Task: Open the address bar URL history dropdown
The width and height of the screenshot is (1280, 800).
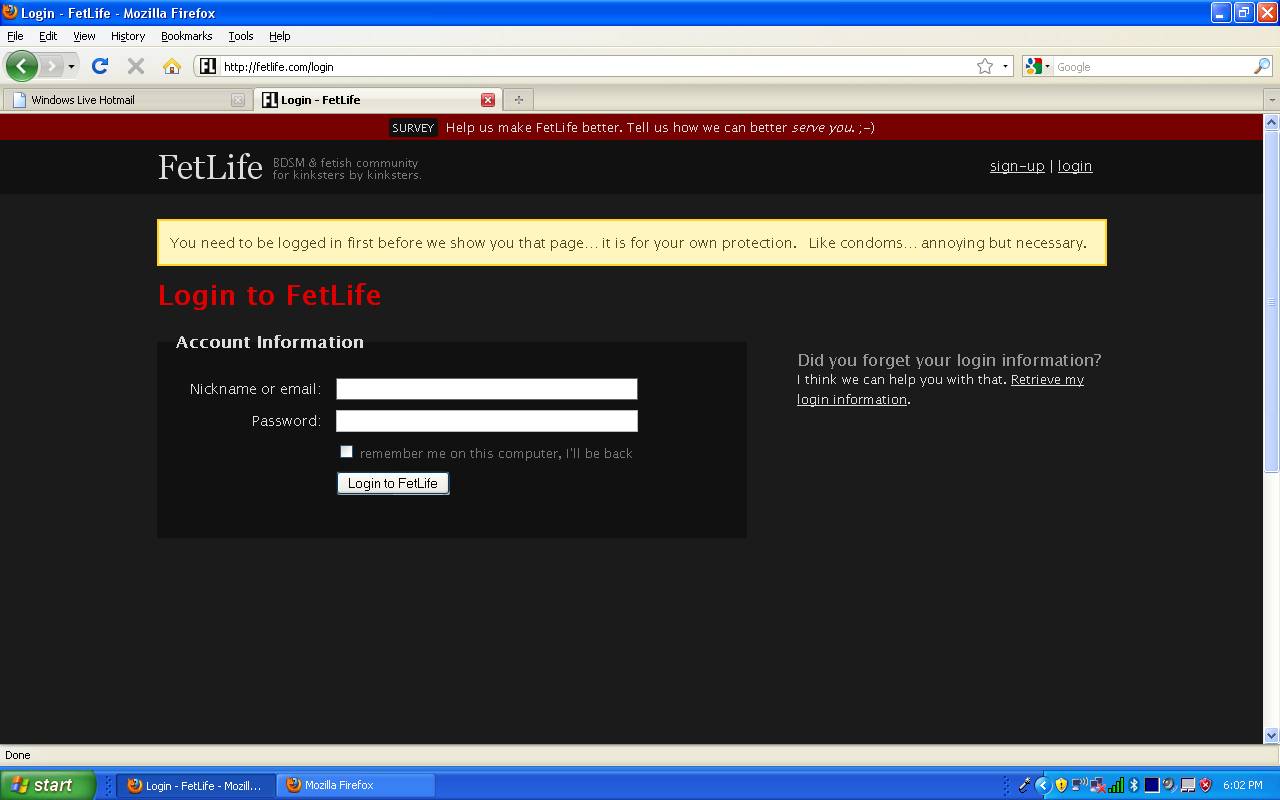Action: (x=1005, y=67)
